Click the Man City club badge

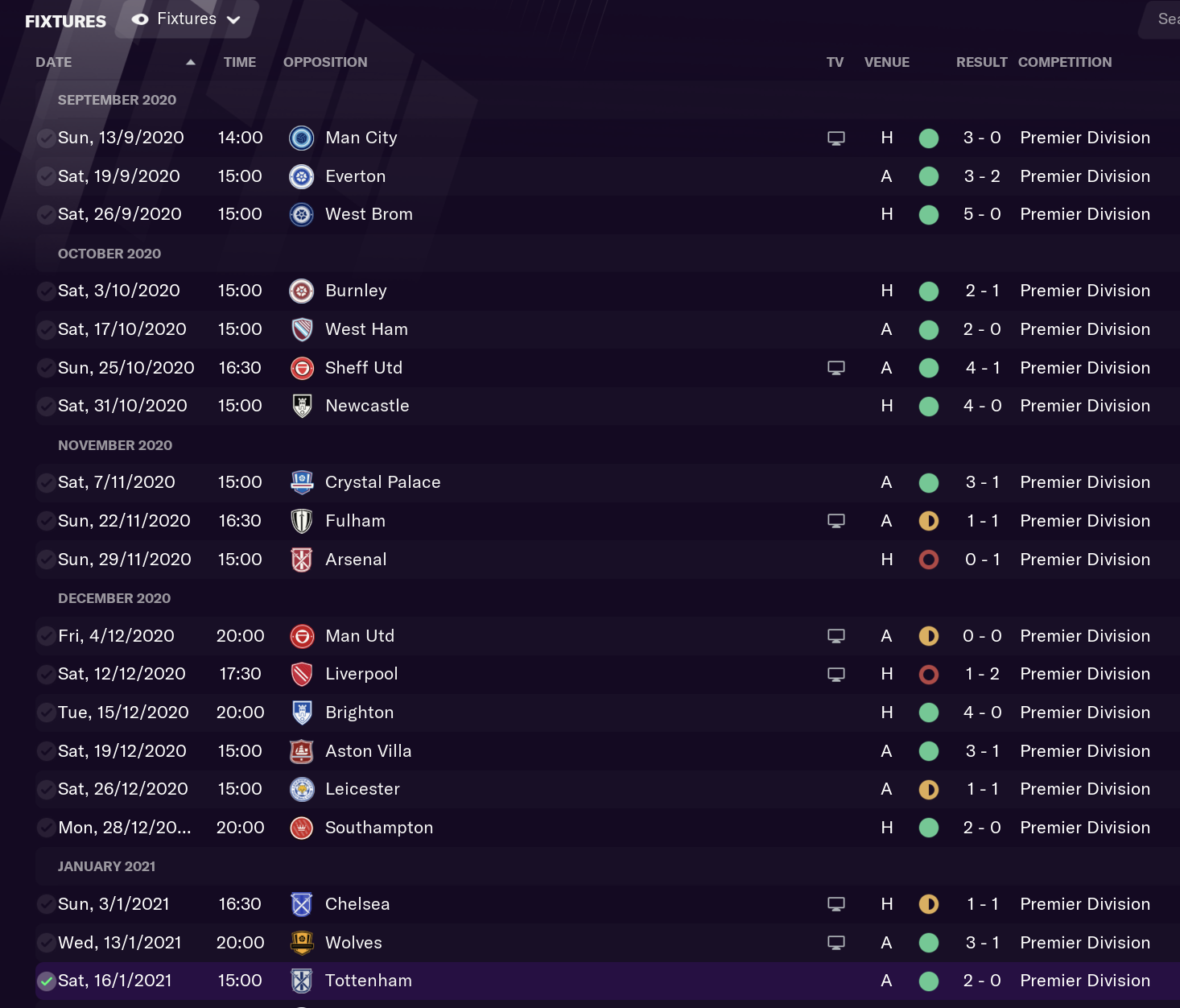301,138
